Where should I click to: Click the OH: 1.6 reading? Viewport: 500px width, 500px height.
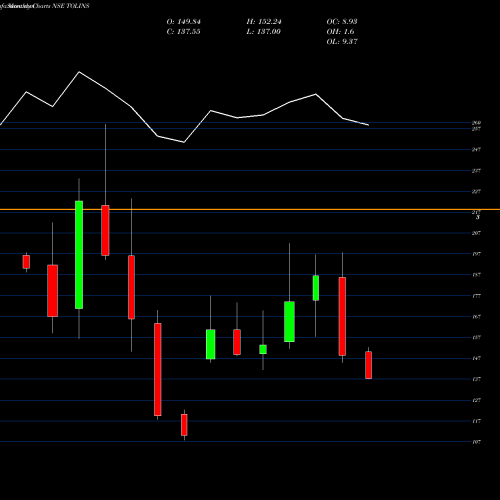pyautogui.click(x=340, y=32)
